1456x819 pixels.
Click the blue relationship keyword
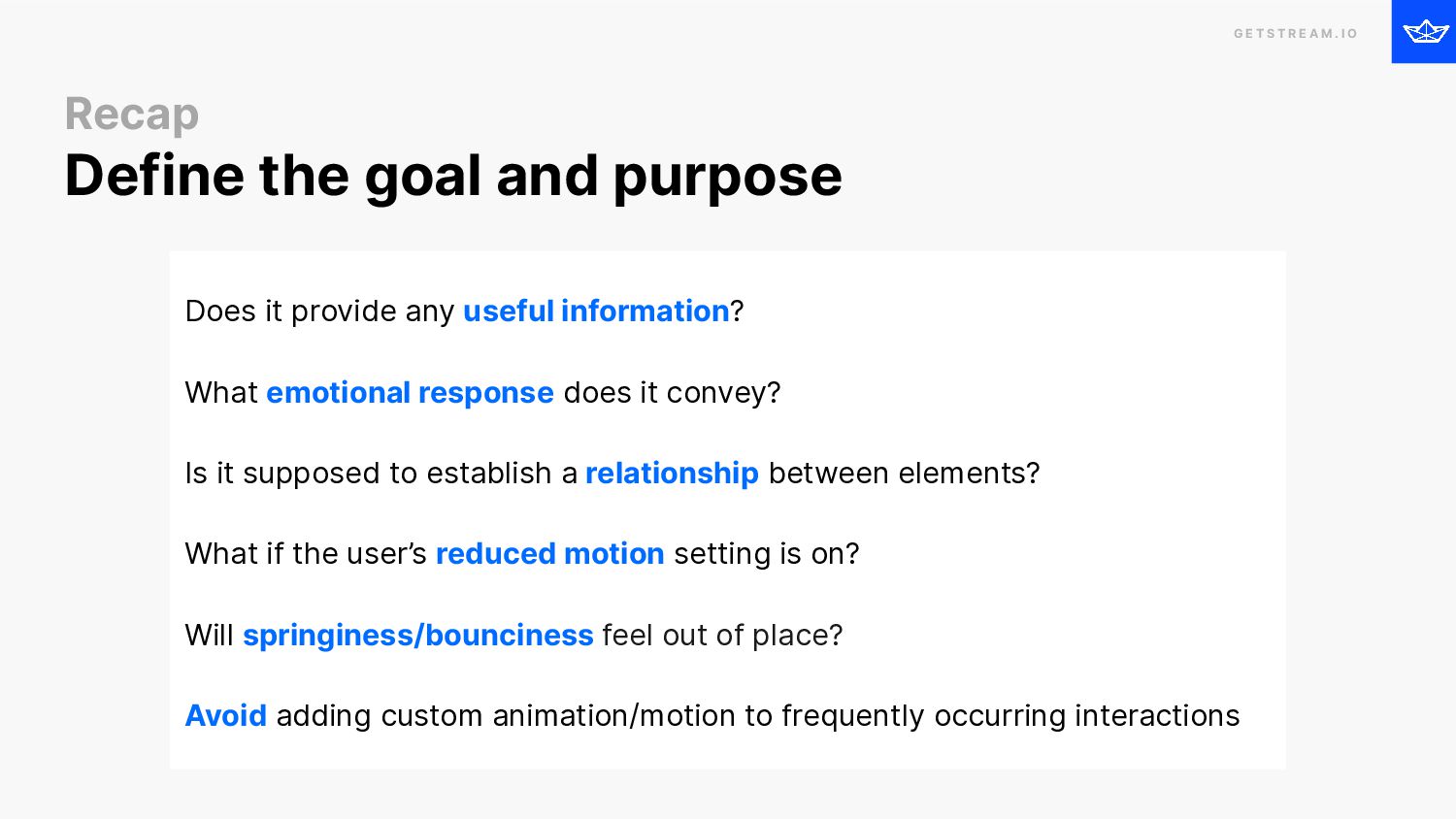click(x=672, y=474)
